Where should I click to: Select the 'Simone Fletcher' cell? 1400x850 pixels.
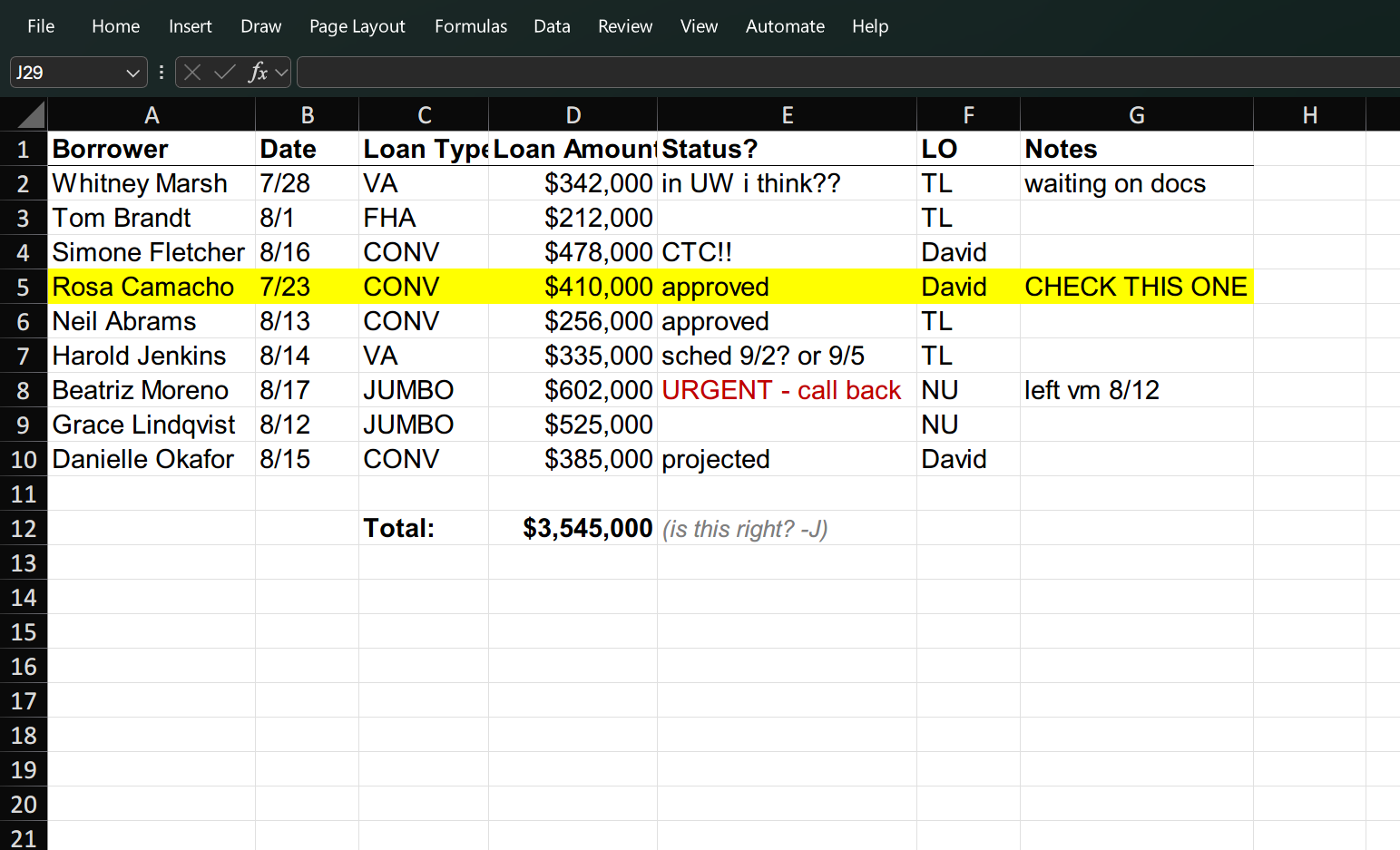(x=152, y=252)
